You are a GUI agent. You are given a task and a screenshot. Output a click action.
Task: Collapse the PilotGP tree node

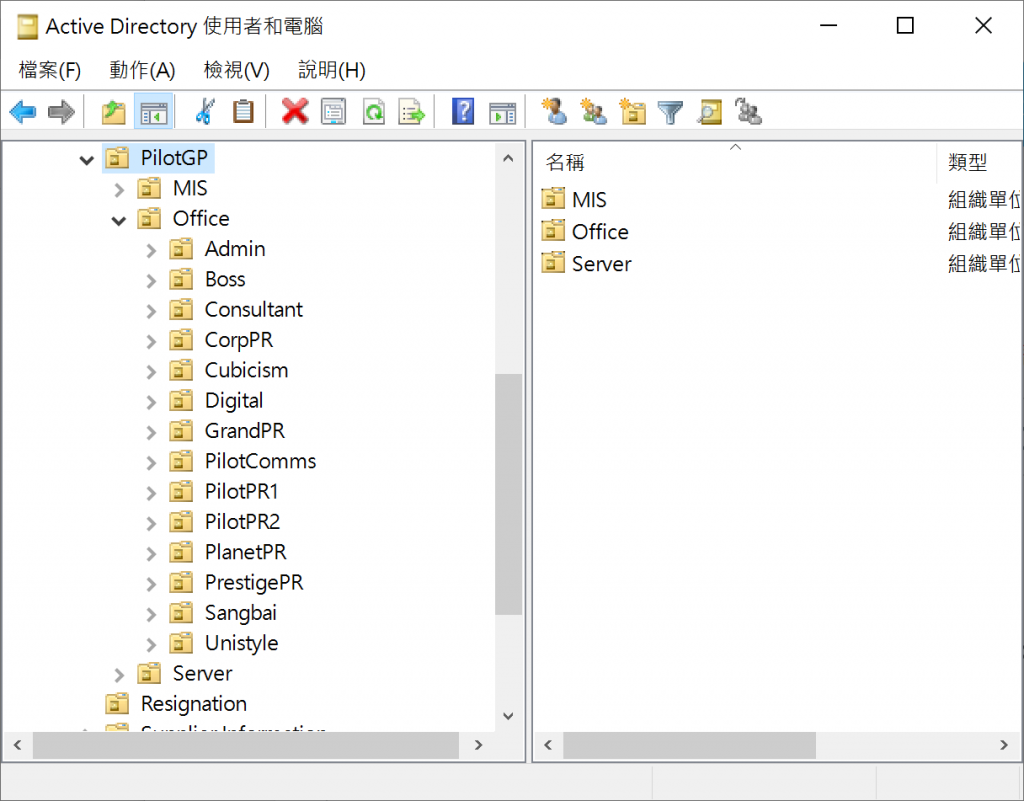tap(86, 159)
